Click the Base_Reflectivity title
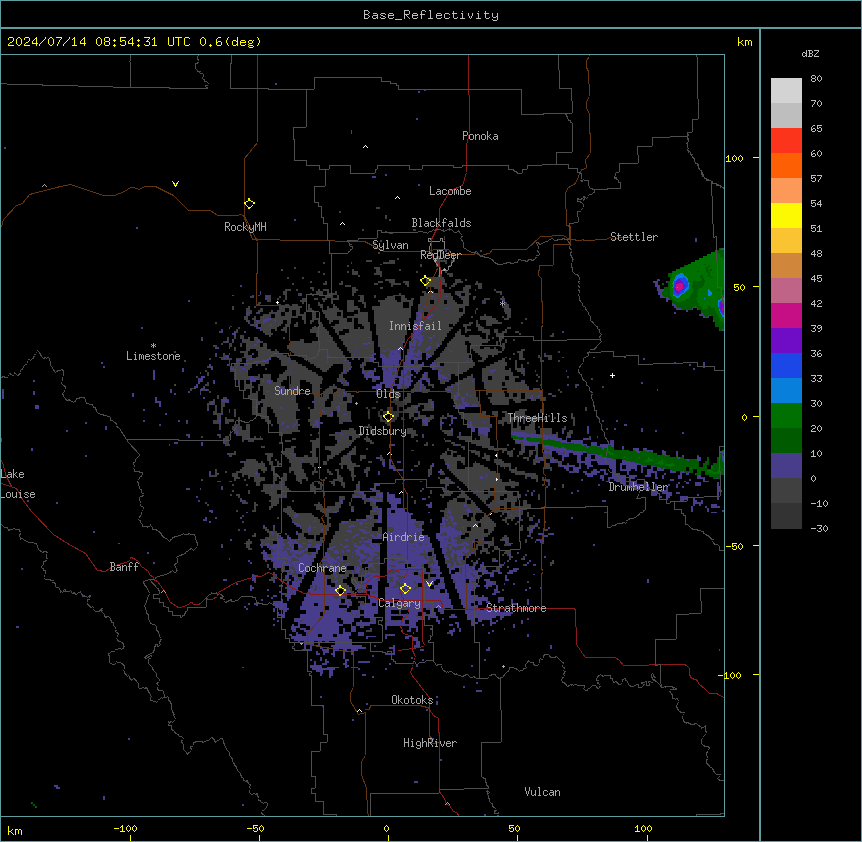Image resolution: width=862 pixels, height=842 pixels. tap(430, 15)
